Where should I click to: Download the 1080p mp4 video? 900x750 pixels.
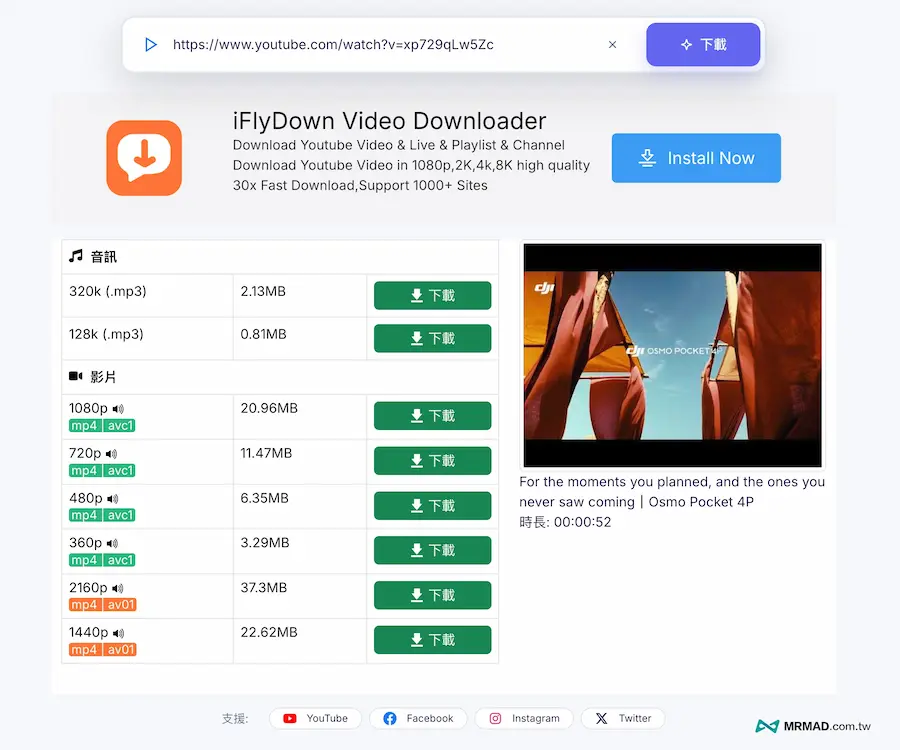click(432, 415)
